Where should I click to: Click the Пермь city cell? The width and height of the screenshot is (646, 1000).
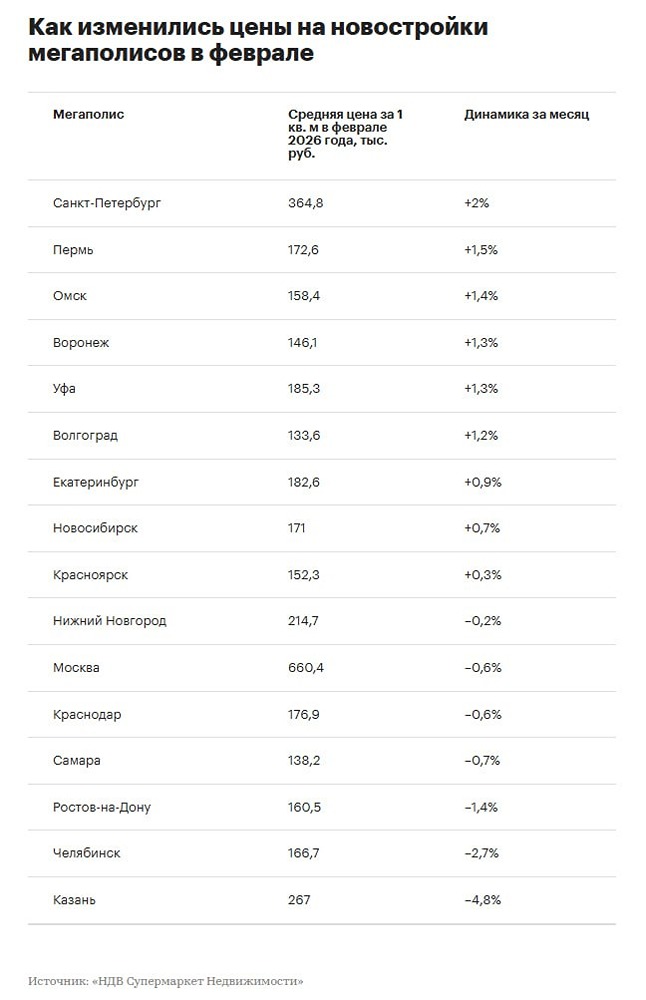point(73,250)
